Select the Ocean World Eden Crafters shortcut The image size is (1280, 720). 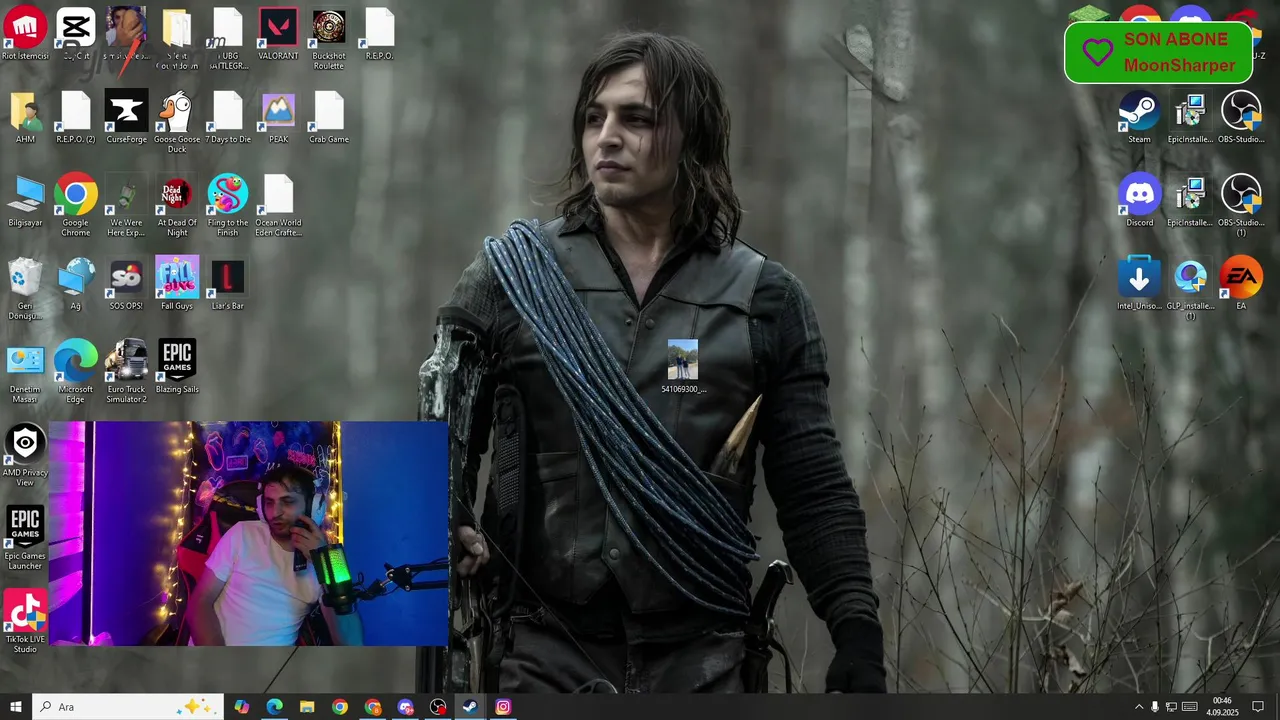point(278,194)
